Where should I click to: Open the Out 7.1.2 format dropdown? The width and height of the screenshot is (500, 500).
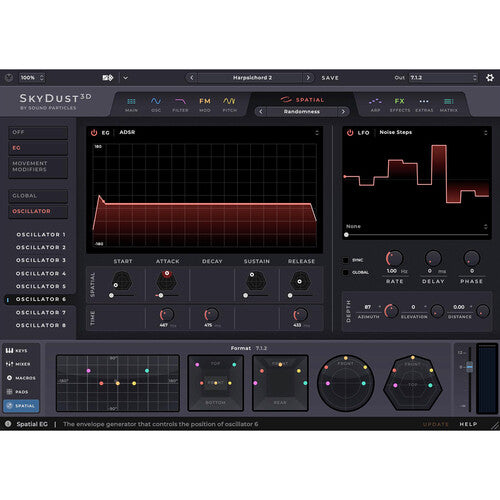(x=443, y=78)
